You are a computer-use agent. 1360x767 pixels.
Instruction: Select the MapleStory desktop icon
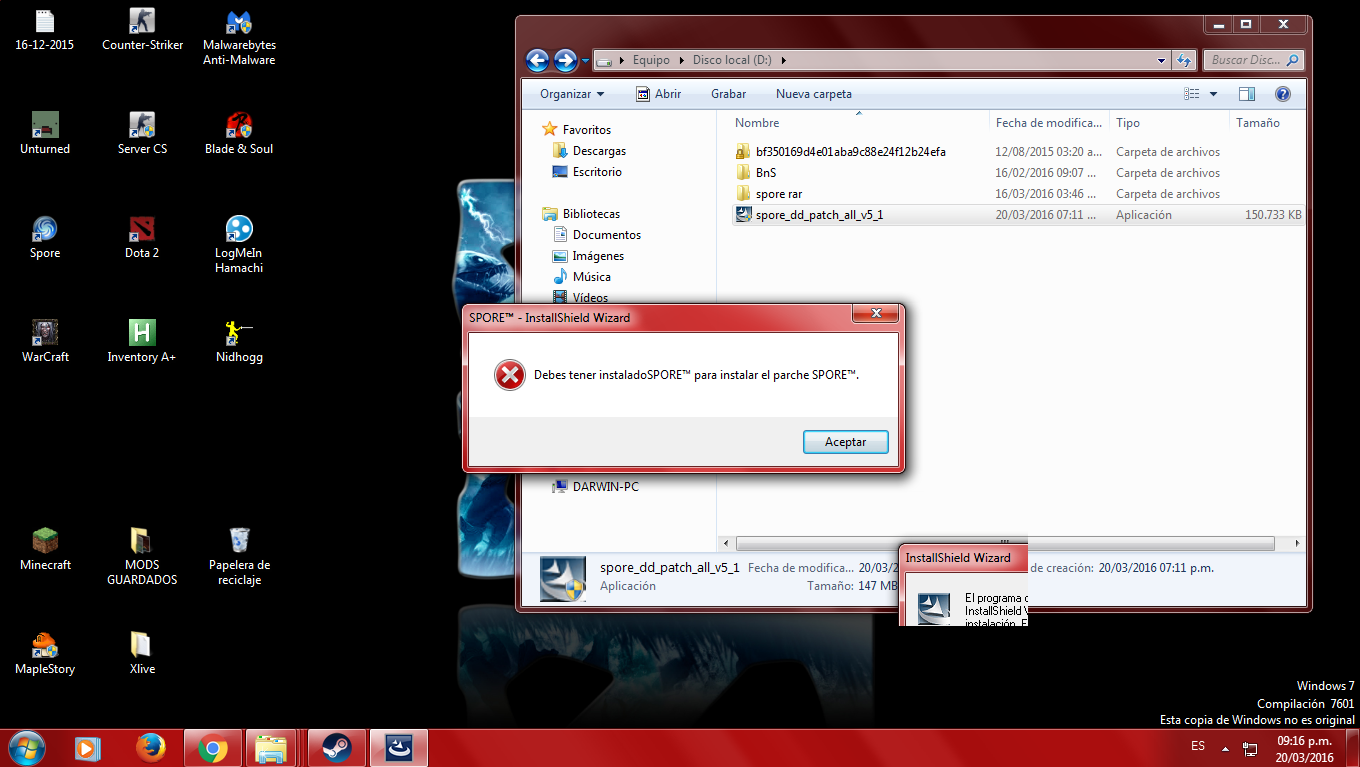click(x=45, y=653)
